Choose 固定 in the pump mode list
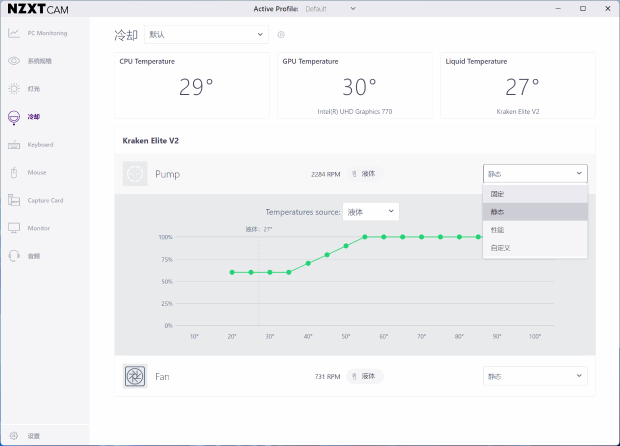This screenshot has width=620, height=446. [535, 194]
